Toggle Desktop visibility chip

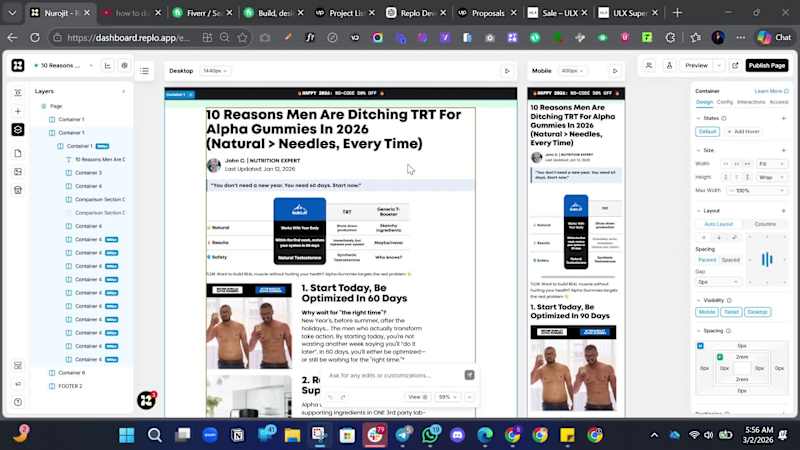[x=757, y=312]
